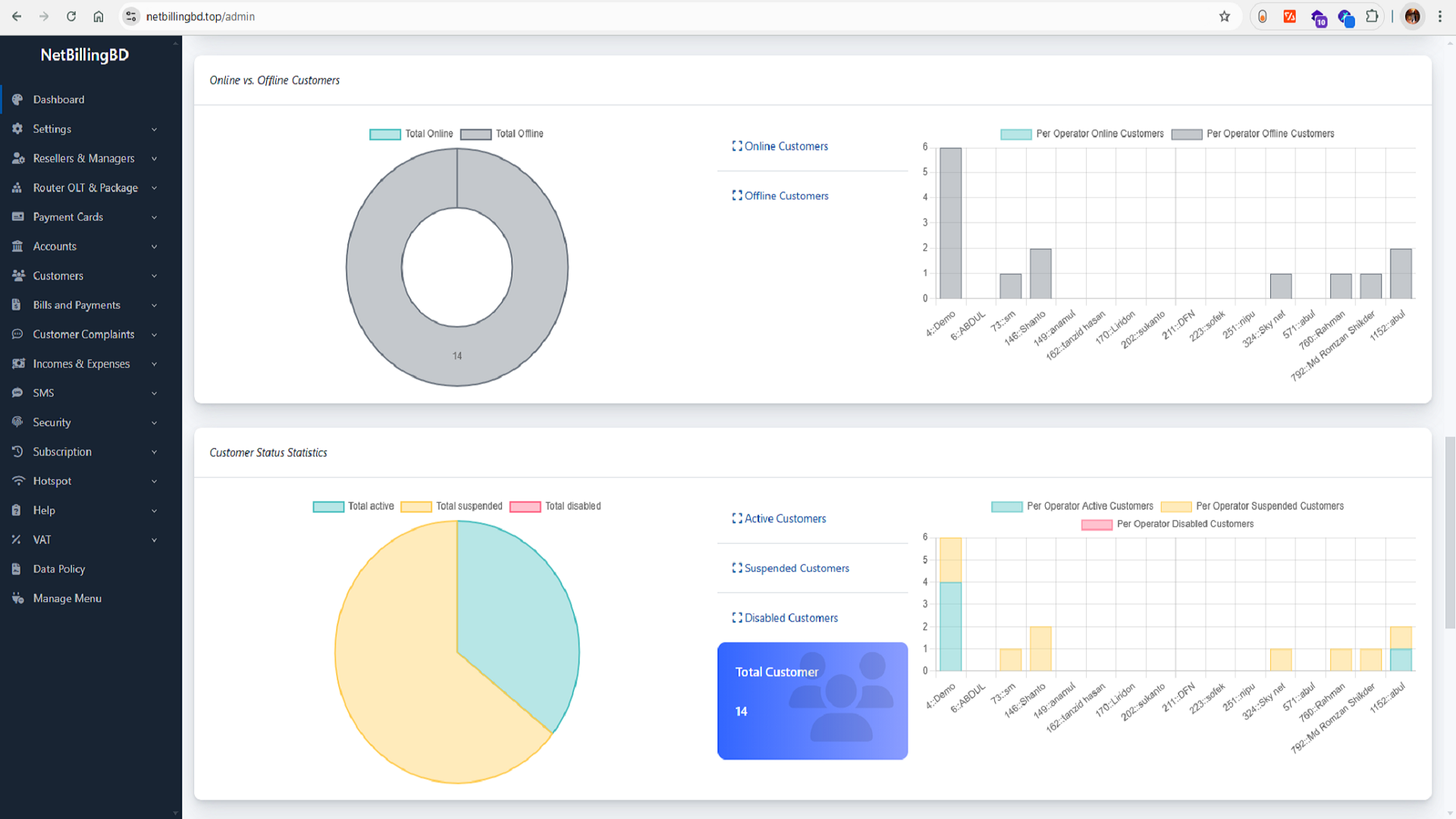
Task: Click the browser bookmark star icon
Action: pos(1224,17)
